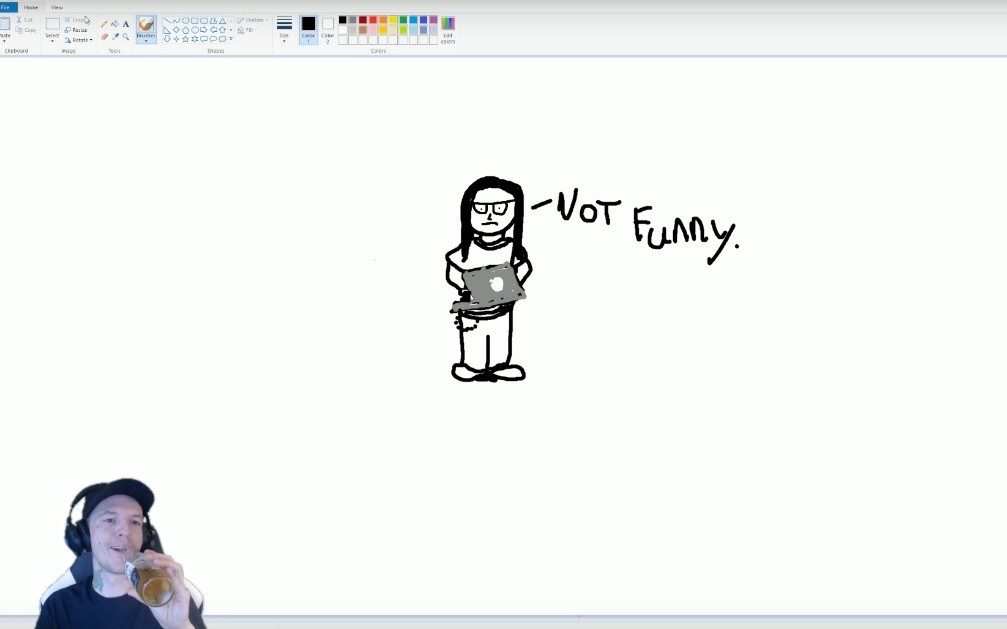This screenshot has height=629, width=1007.
Task: Select the Fill with color bucket tool
Action: click(115, 24)
